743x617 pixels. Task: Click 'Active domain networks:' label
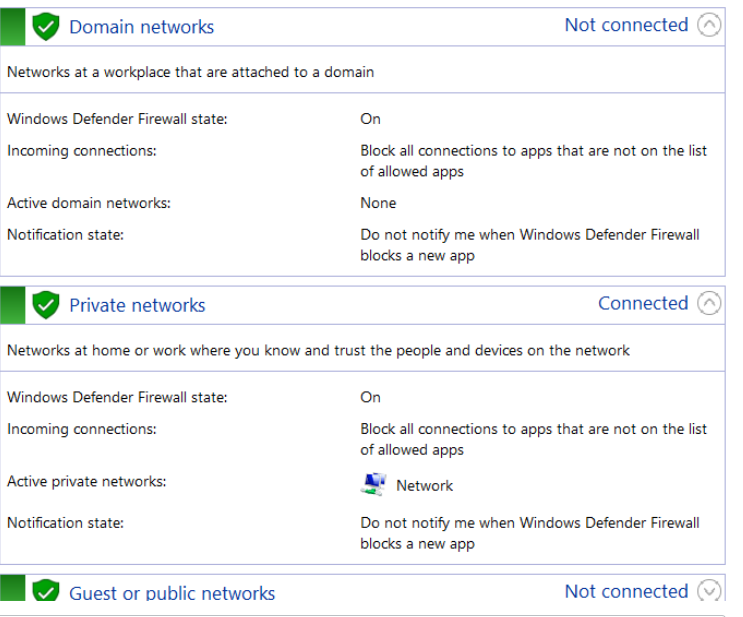click(89, 203)
